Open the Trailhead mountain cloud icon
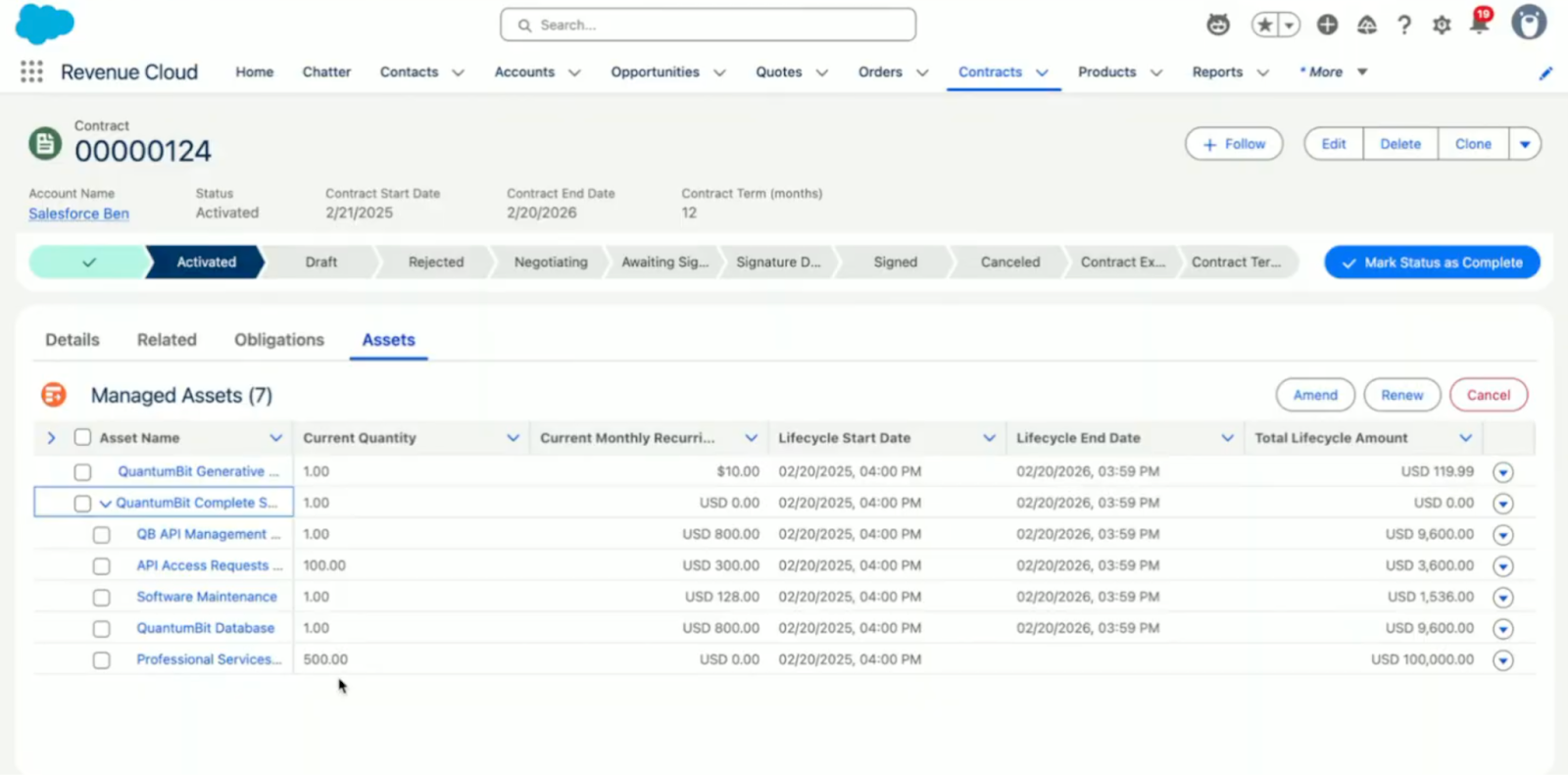Viewport: 1568px width, 775px height. [1366, 25]
